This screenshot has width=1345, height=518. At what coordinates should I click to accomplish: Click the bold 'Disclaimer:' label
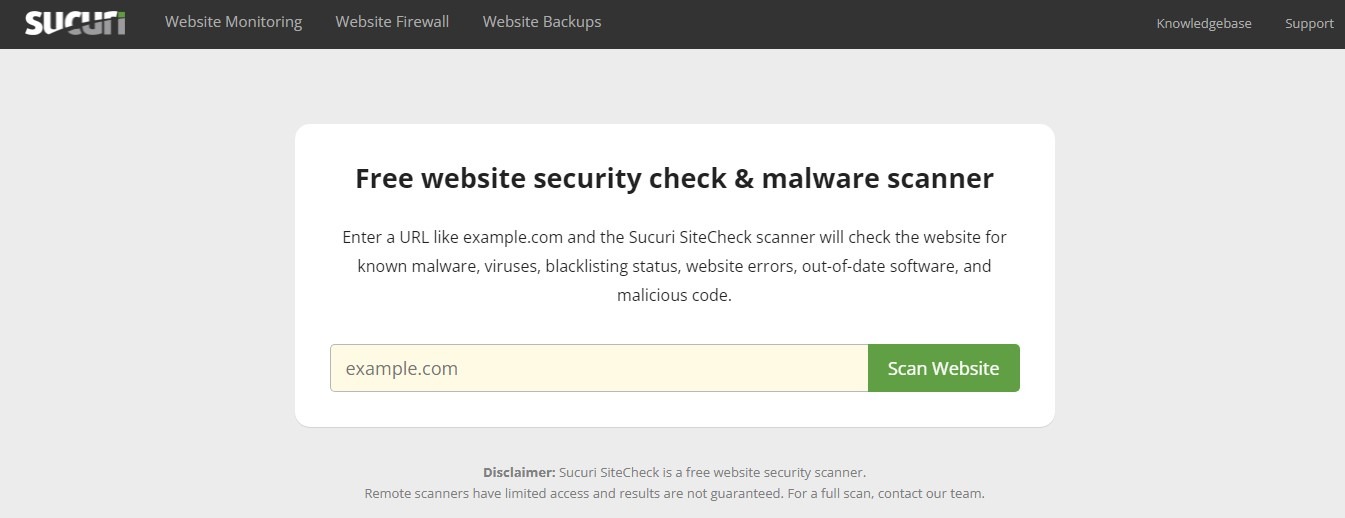(x=519, y=472)
